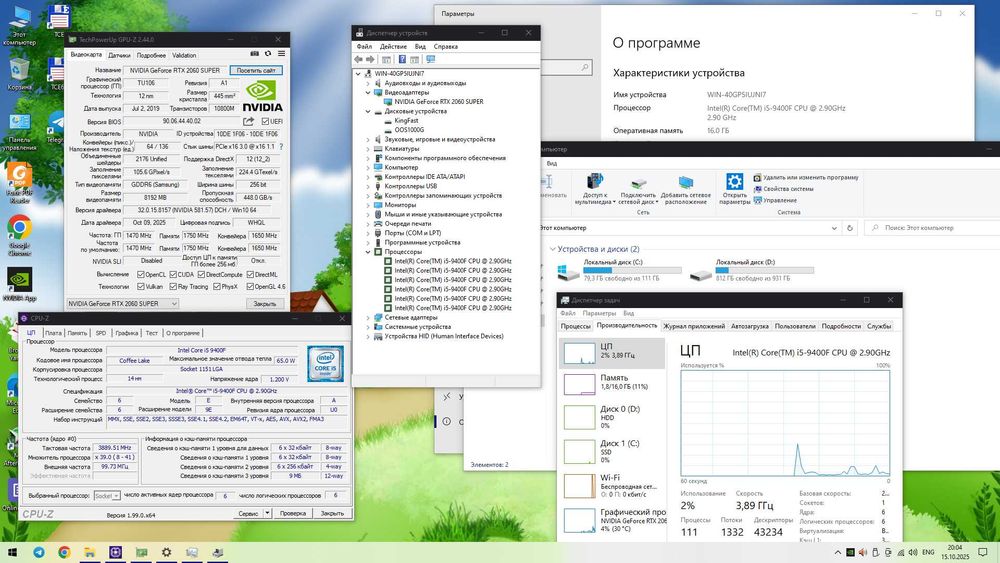Open CPU-Z Socket processor dropdown
Screen dimensions: 1000x563
point(107,495)
